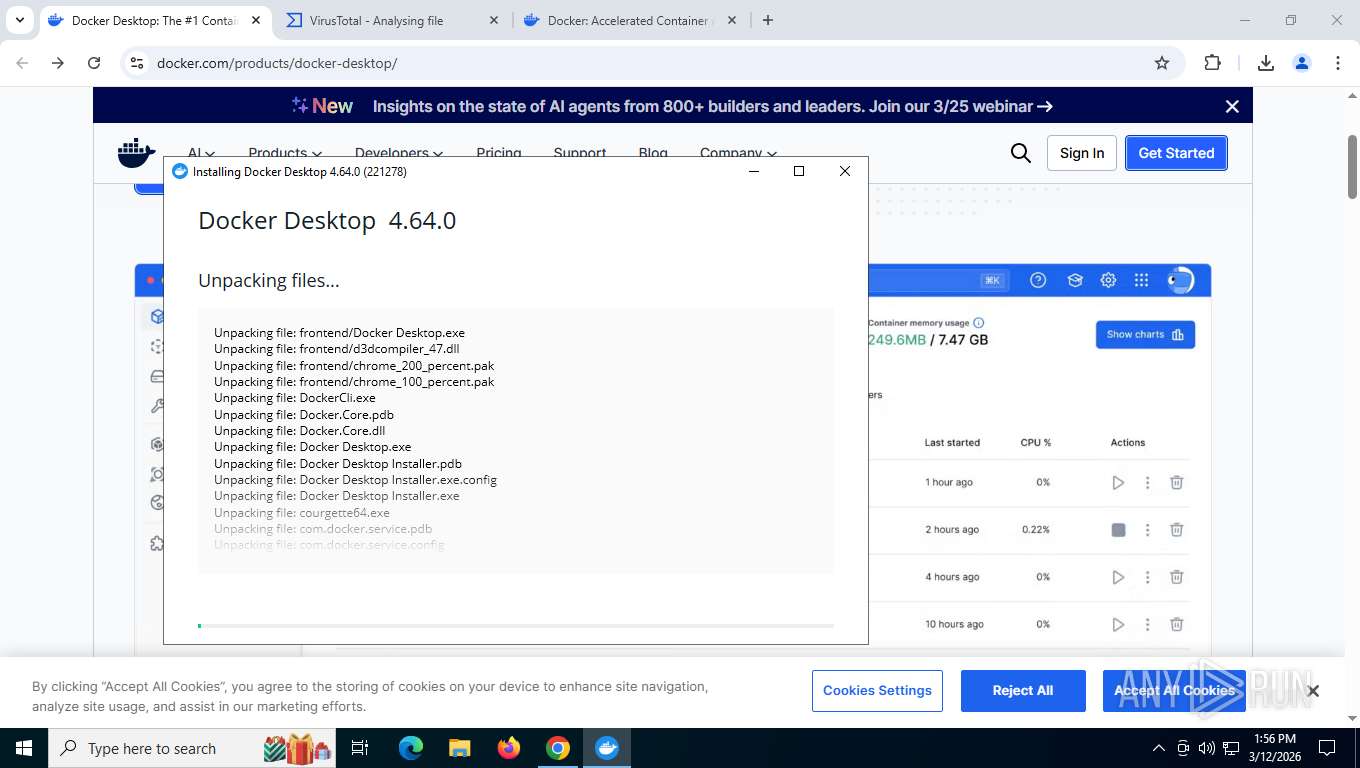Start the container from 10 hours ago
The image size is (1360, 768).
point(1118,624)
